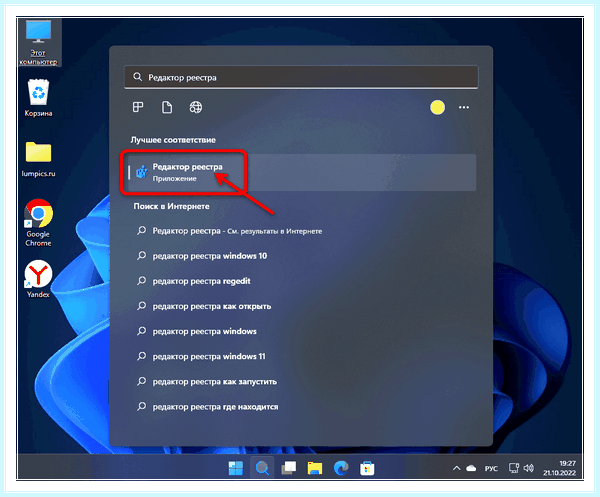Click the search box with Редактор реестра text
This screenshot has width=600, height=497.
pyautogui.click(x=301, y=77)
